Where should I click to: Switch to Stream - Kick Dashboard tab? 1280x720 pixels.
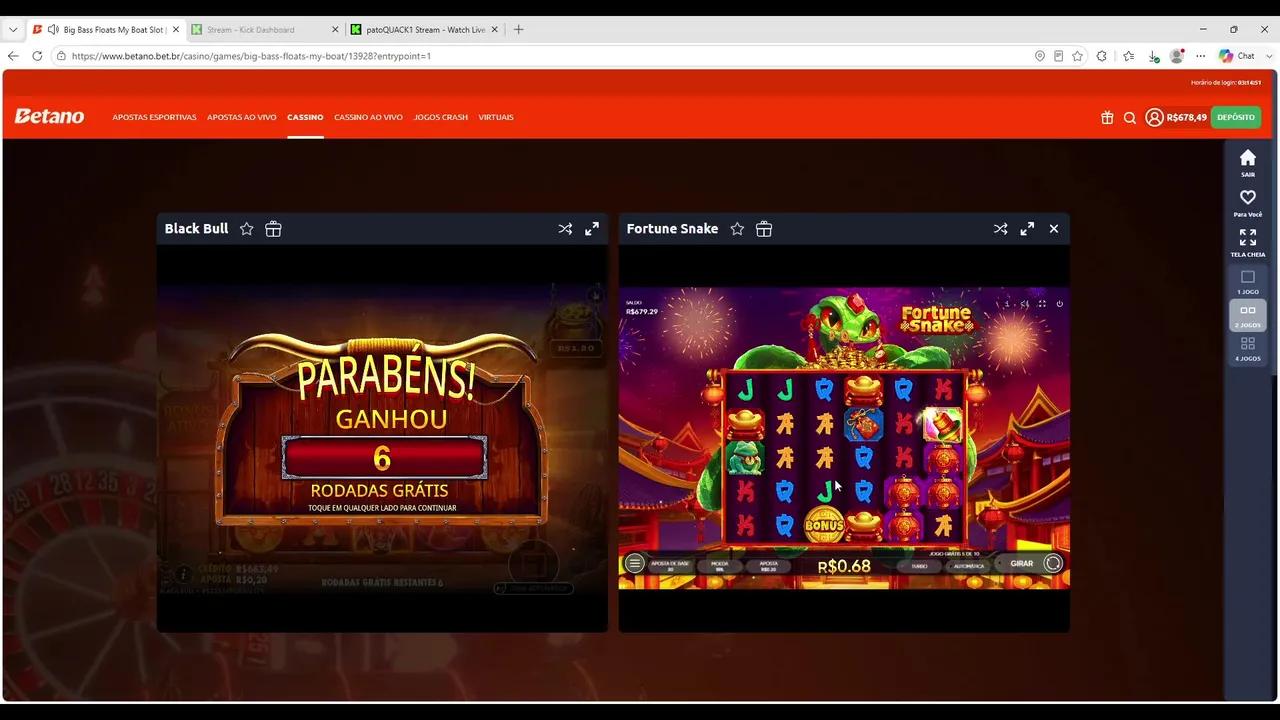[264, 30]
